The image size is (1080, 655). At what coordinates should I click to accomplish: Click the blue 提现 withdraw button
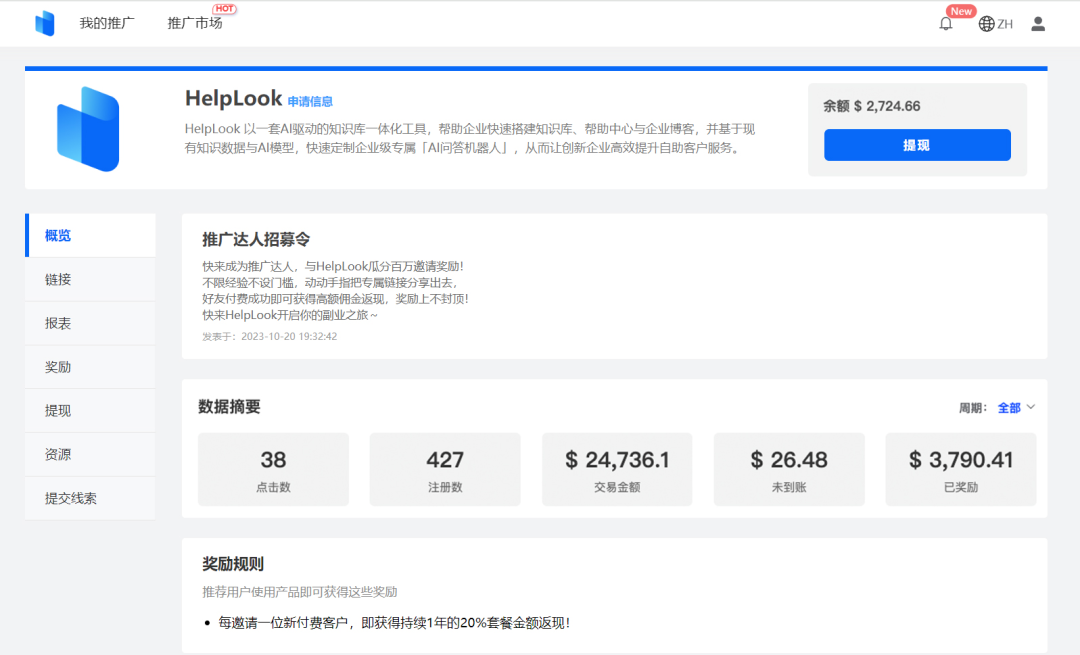click(x=917, y=145)
